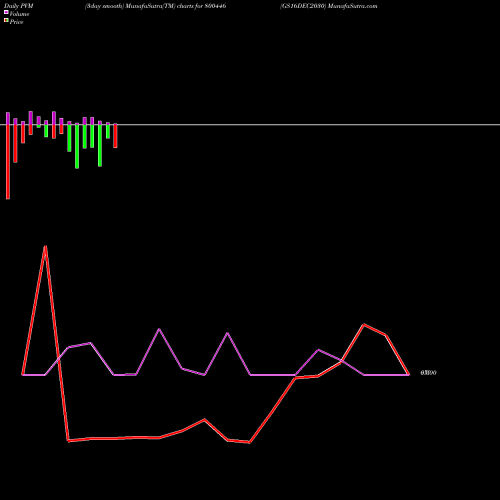Click the 'Daily PVM' title text

point(19,6)
